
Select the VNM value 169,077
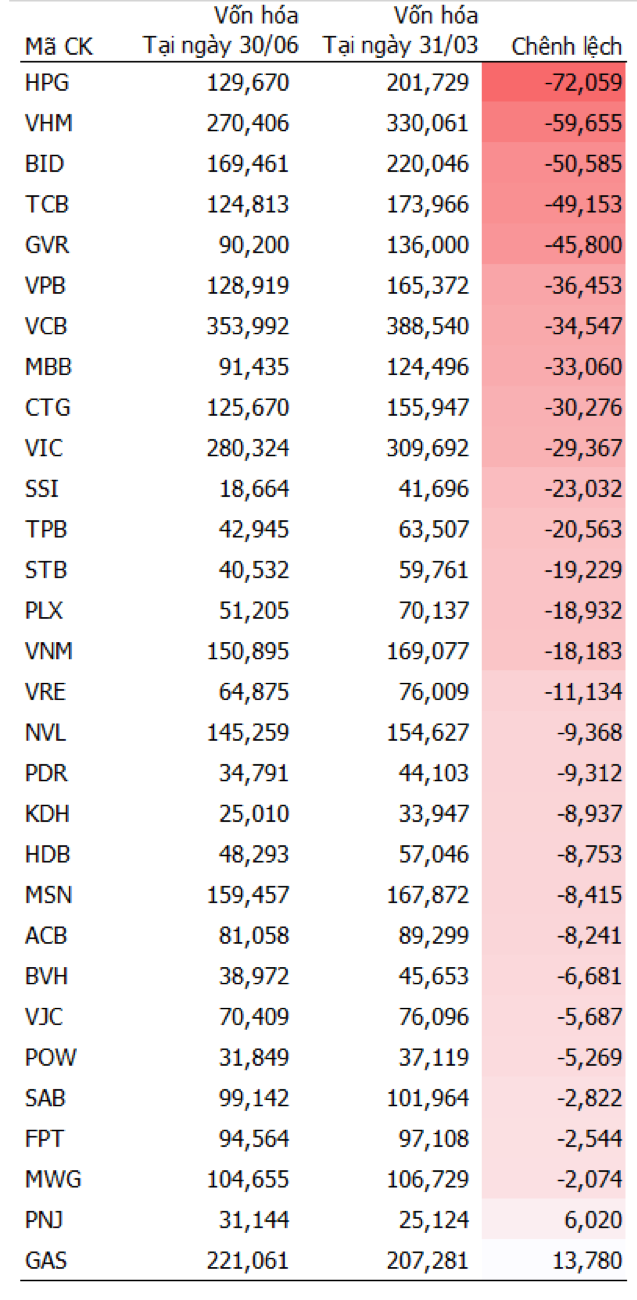pos(428,651)
